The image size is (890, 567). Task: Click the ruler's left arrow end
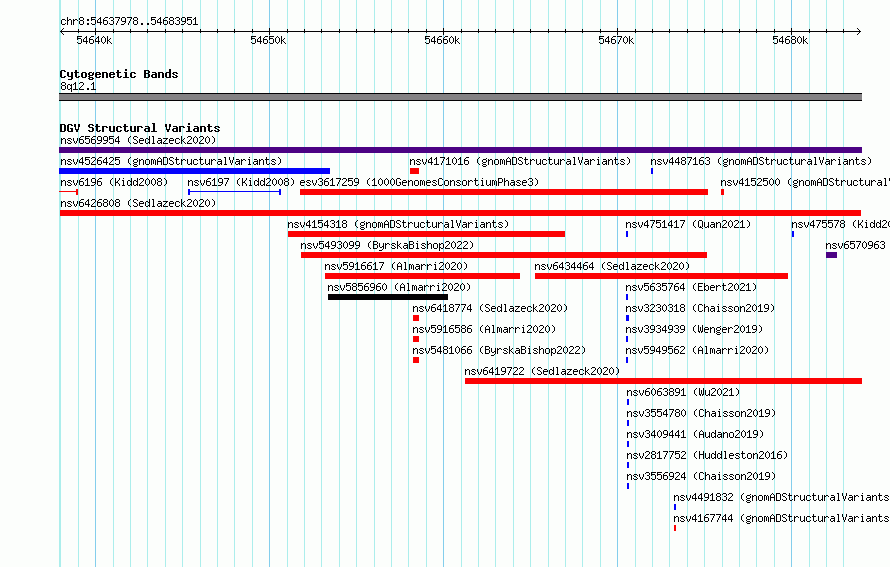click(x=62, y=32)
